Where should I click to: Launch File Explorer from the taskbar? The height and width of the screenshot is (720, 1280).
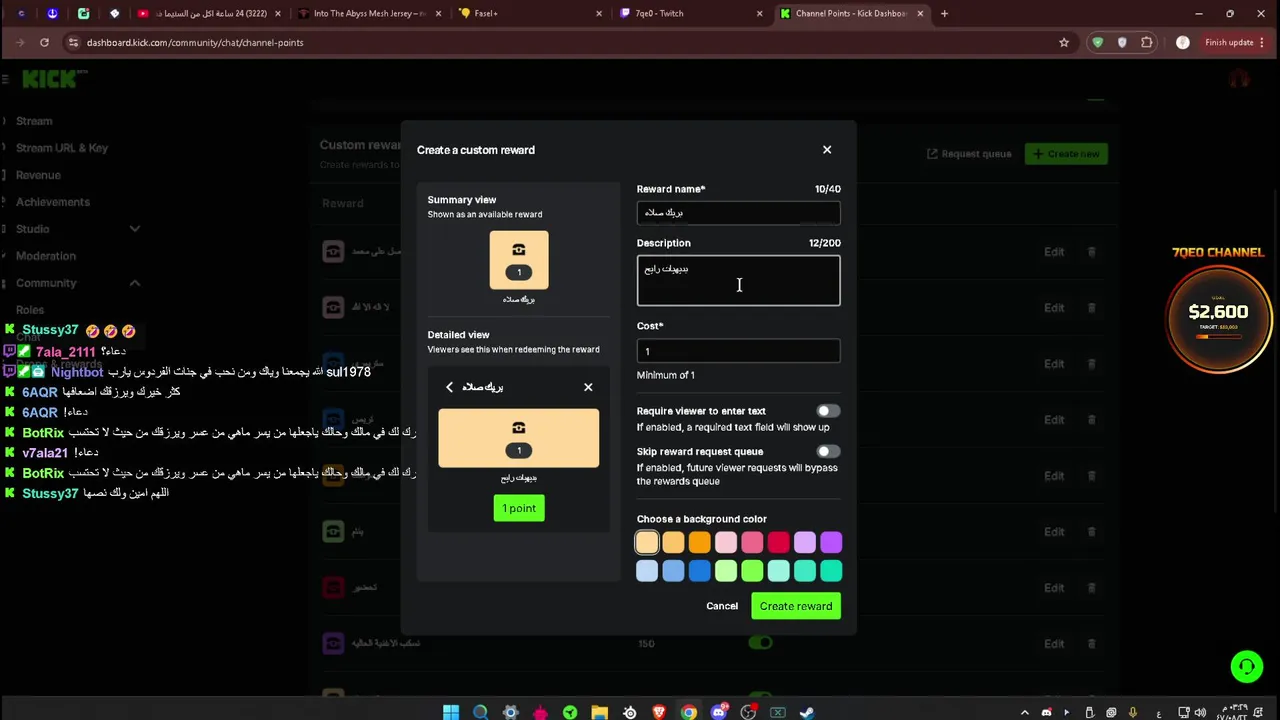[x=599, y=712]
